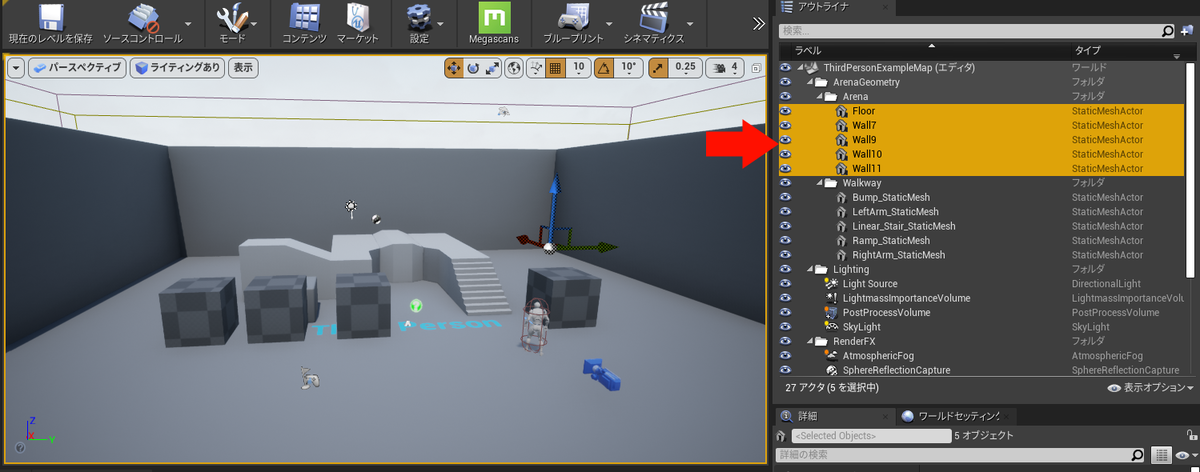Image resolution: width=1200 pixels, height=472 pixels.
Task: Switch to the Outliner (アウトライナ) tab
Action: point(823,8)
